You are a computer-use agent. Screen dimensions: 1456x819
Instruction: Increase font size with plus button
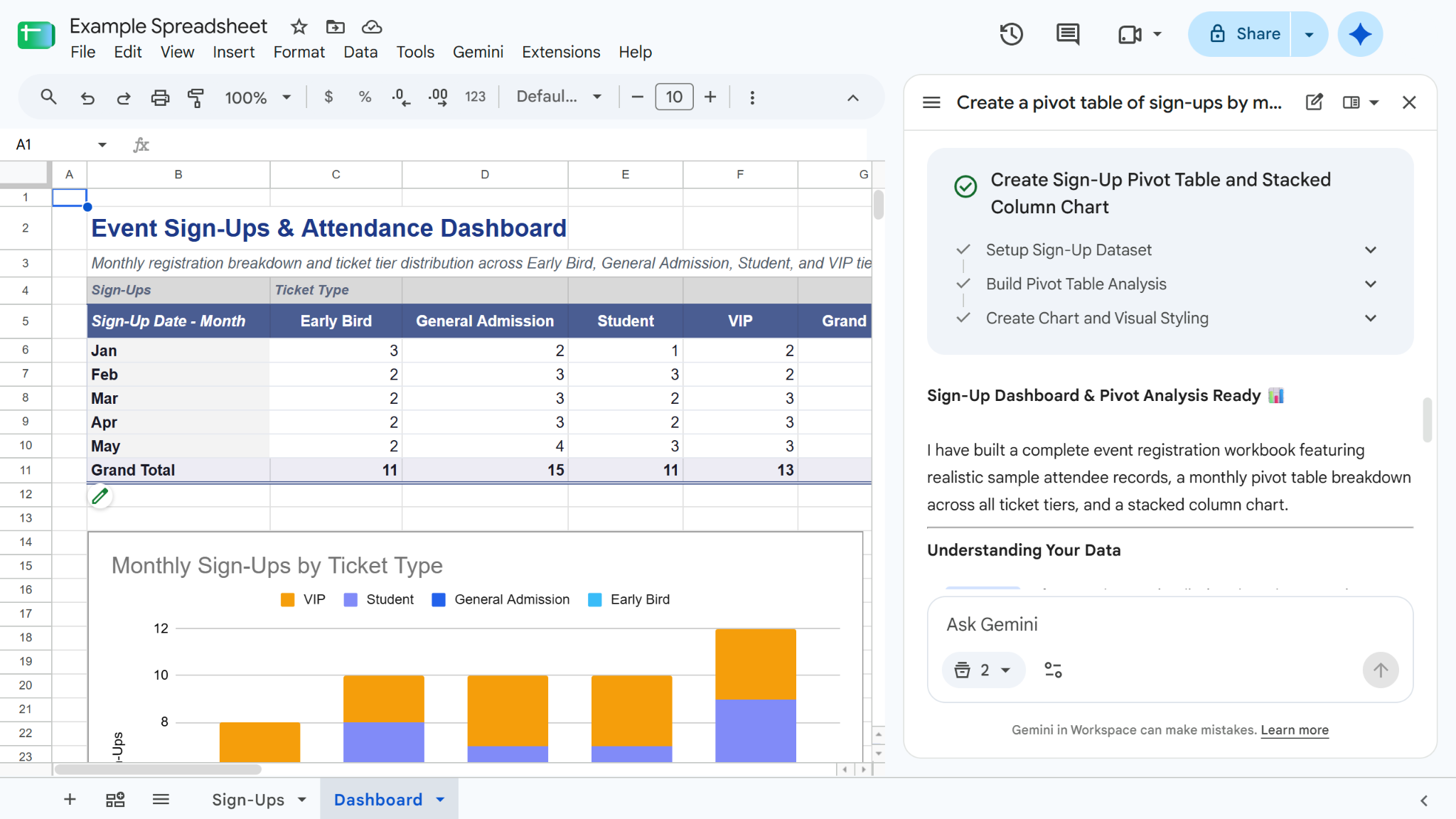pyautogui.click(x=710, y=97)
